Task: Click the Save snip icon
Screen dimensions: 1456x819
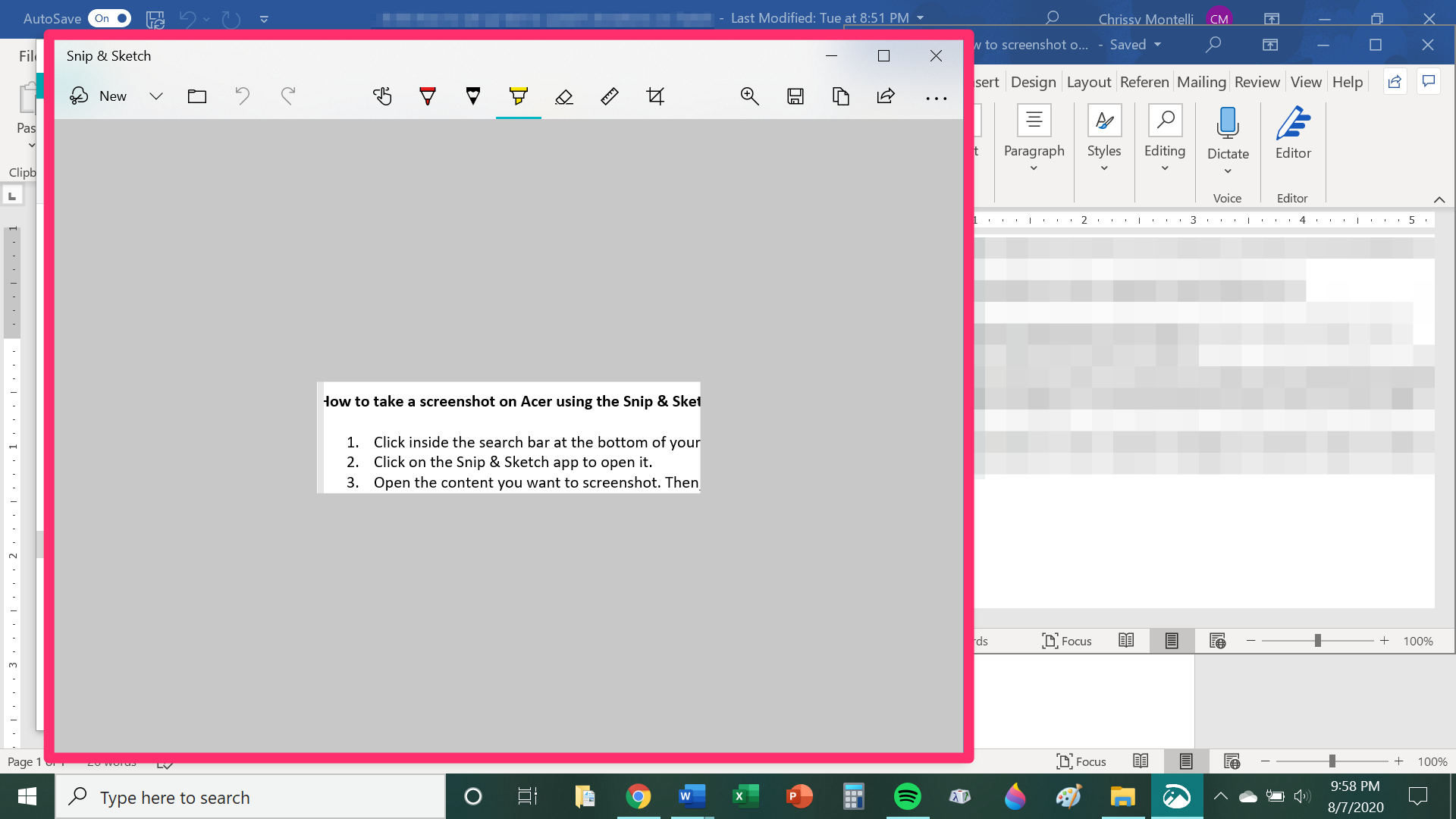Action: click(x=795, y=96)
